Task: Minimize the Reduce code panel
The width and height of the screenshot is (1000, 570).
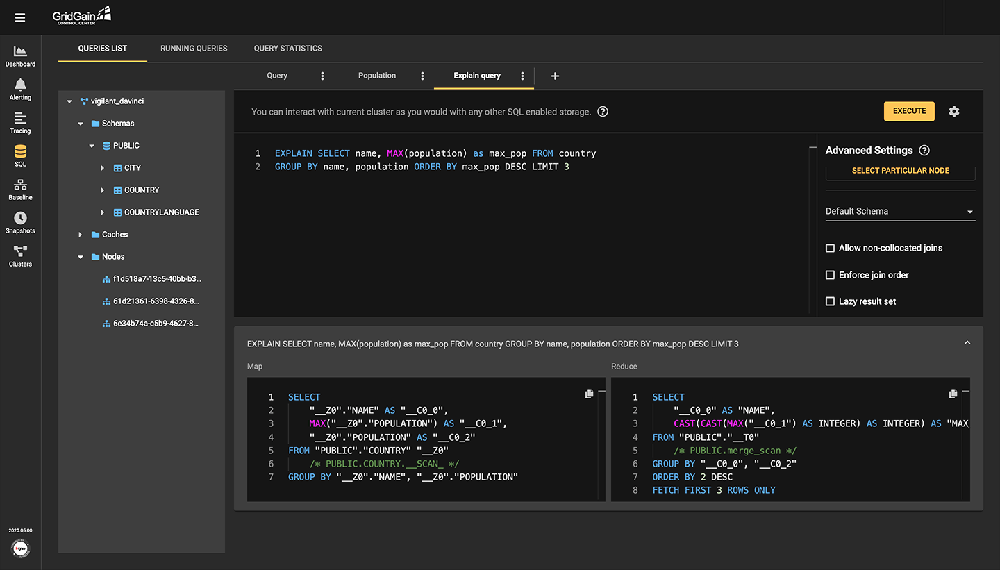Action: [966, 391]
